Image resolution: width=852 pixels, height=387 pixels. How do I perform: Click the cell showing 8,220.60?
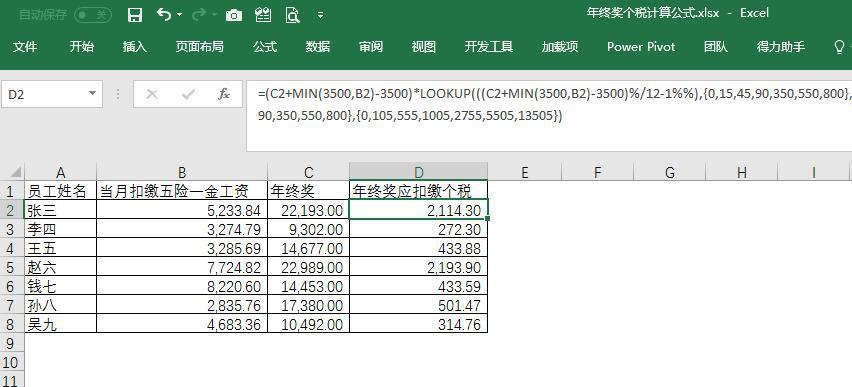click(182, 286)
